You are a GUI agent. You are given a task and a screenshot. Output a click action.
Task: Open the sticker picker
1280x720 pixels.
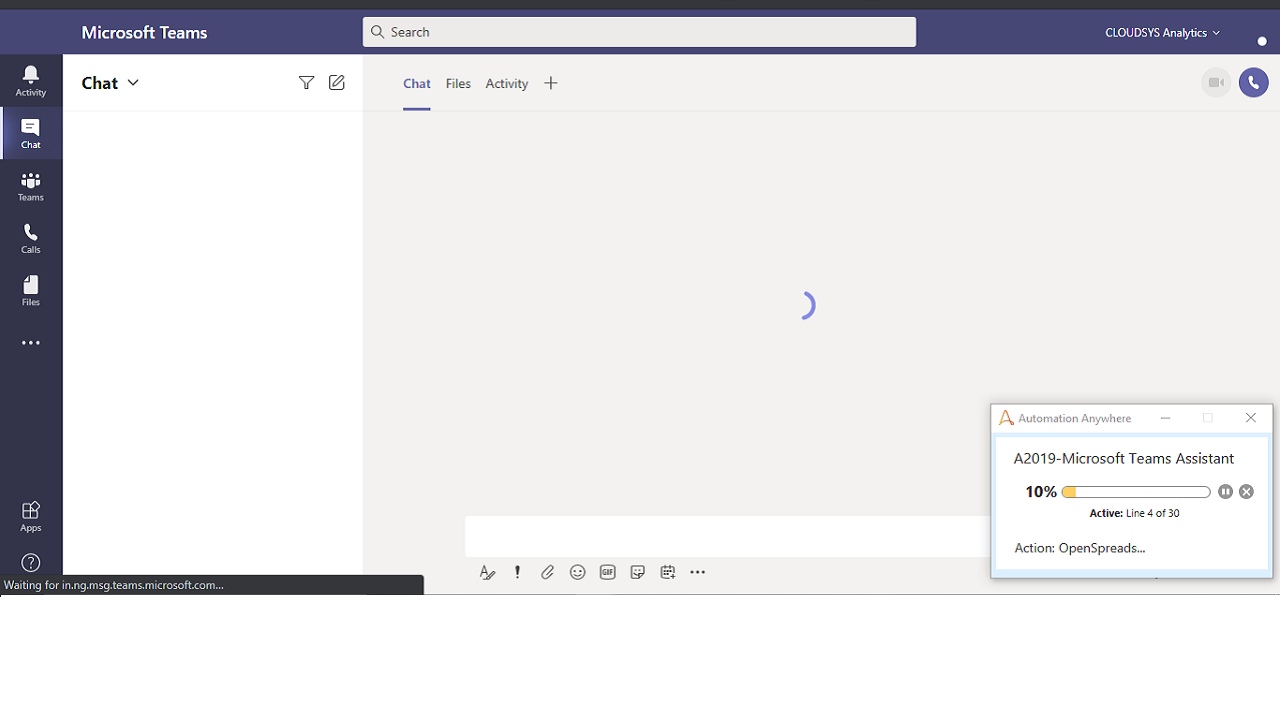tap(637, 573)
